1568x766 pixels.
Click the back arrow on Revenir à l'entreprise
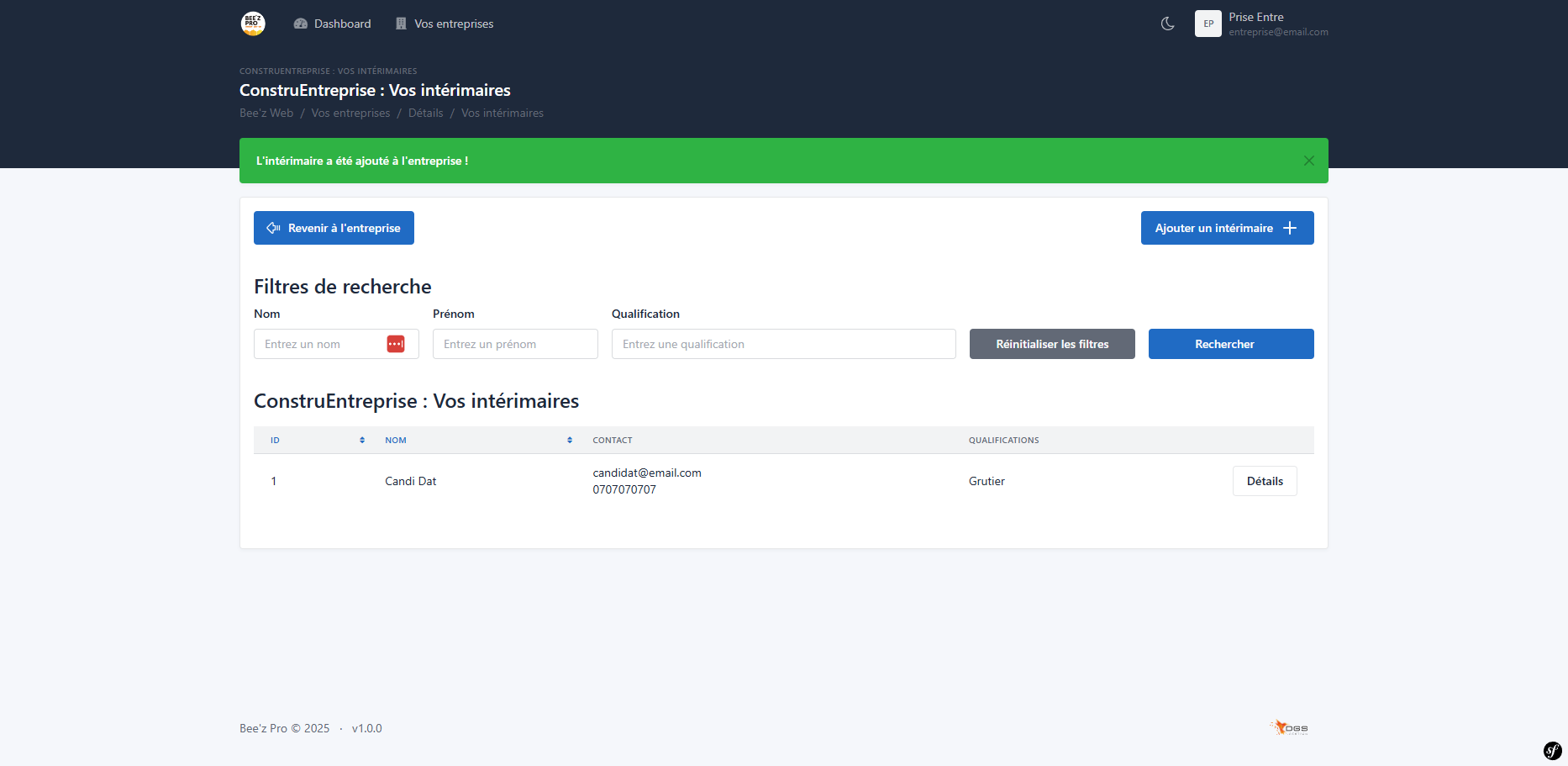272,227
